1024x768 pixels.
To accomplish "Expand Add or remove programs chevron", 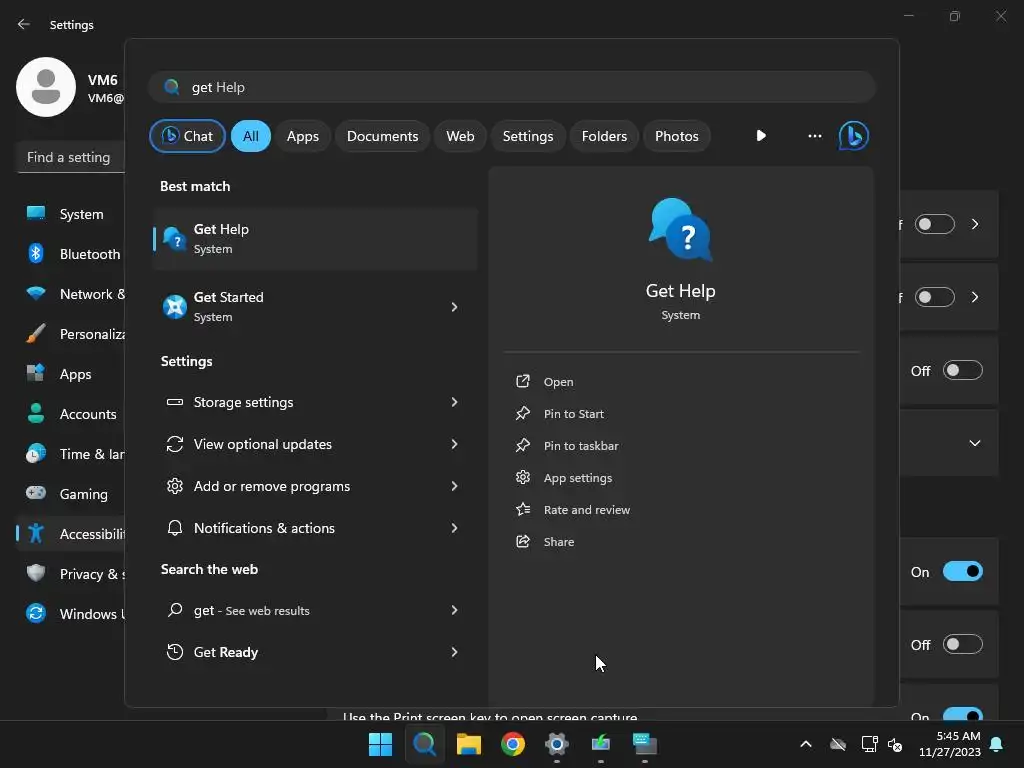I will pos(455,486).
